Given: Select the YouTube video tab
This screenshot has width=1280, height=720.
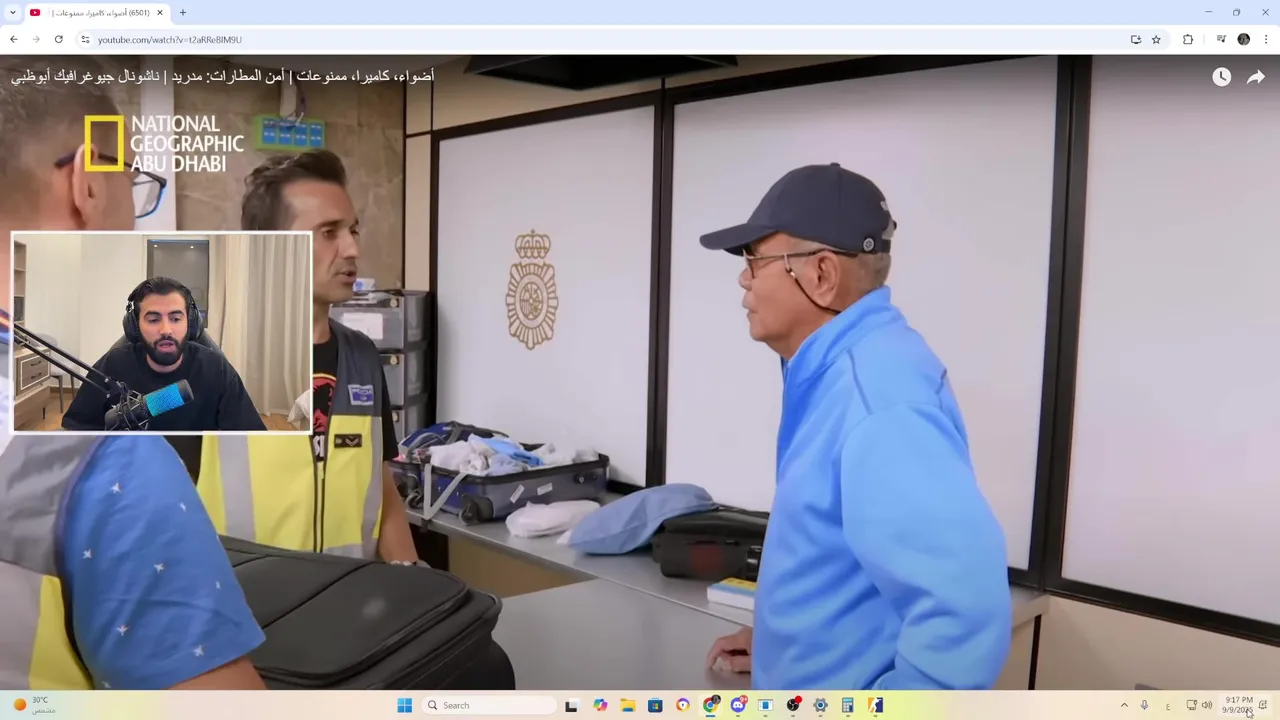Looking at the screenshot, I should coord(97,12).
